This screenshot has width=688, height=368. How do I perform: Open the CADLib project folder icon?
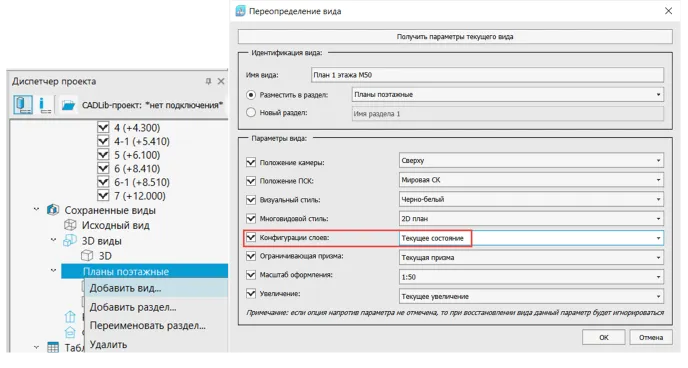pyautogui.click(x=68, y=105)
